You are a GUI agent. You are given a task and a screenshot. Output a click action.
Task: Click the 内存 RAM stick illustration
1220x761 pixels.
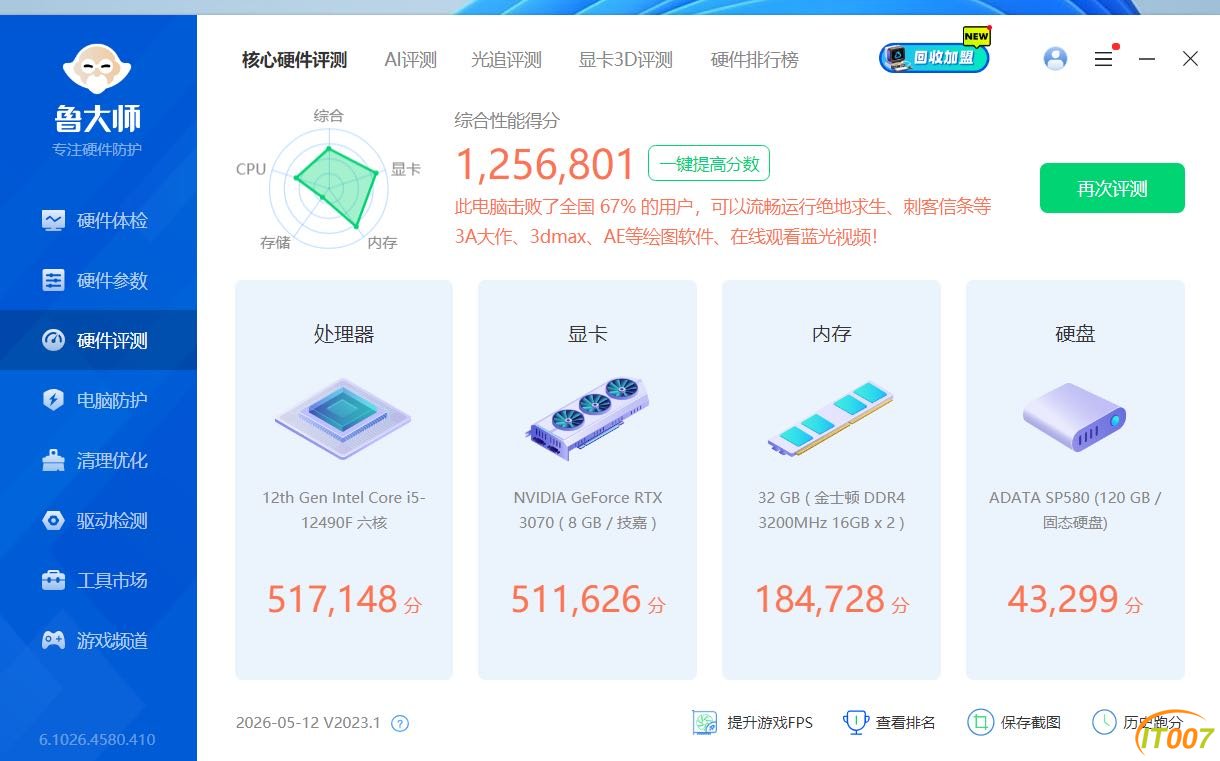point(830,418)
